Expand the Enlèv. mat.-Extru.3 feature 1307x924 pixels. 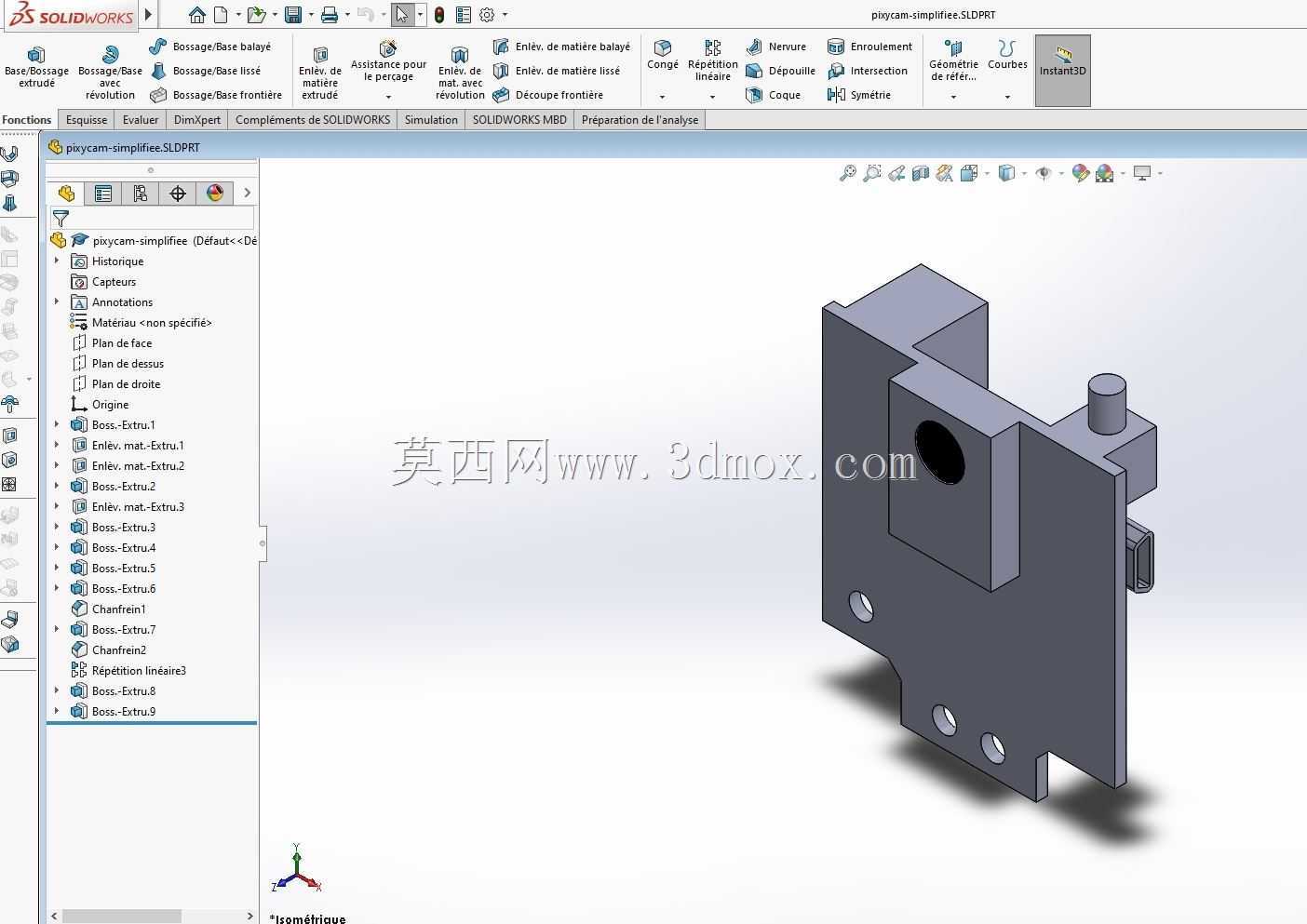[x=57, y=507]
